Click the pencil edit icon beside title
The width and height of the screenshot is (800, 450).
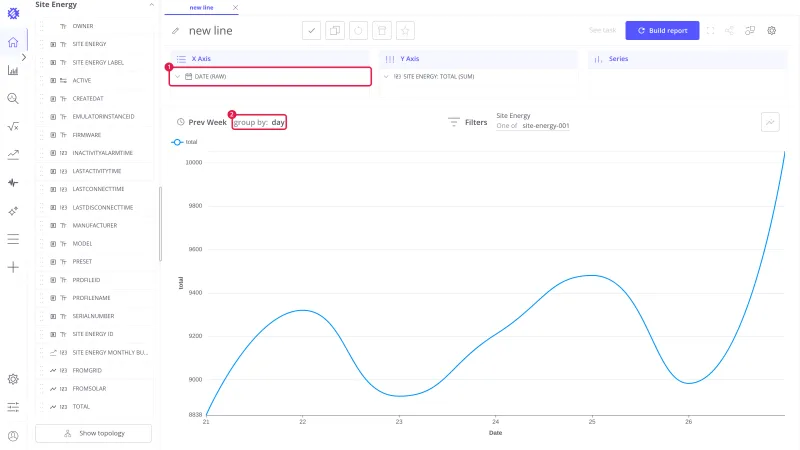[176, 31]
